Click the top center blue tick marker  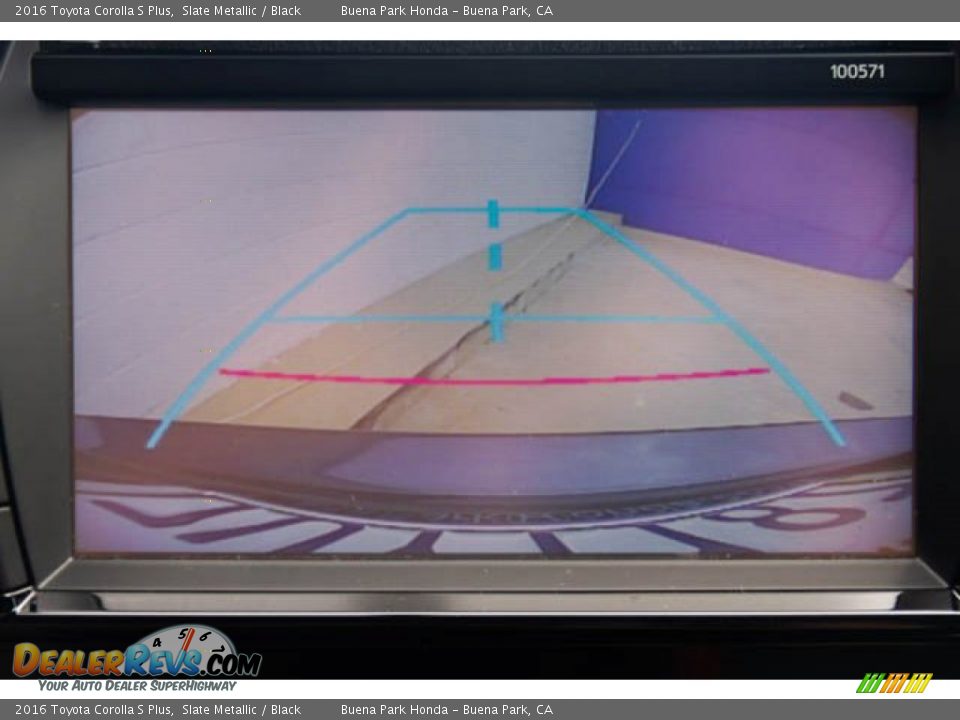(x=493, y=213)
